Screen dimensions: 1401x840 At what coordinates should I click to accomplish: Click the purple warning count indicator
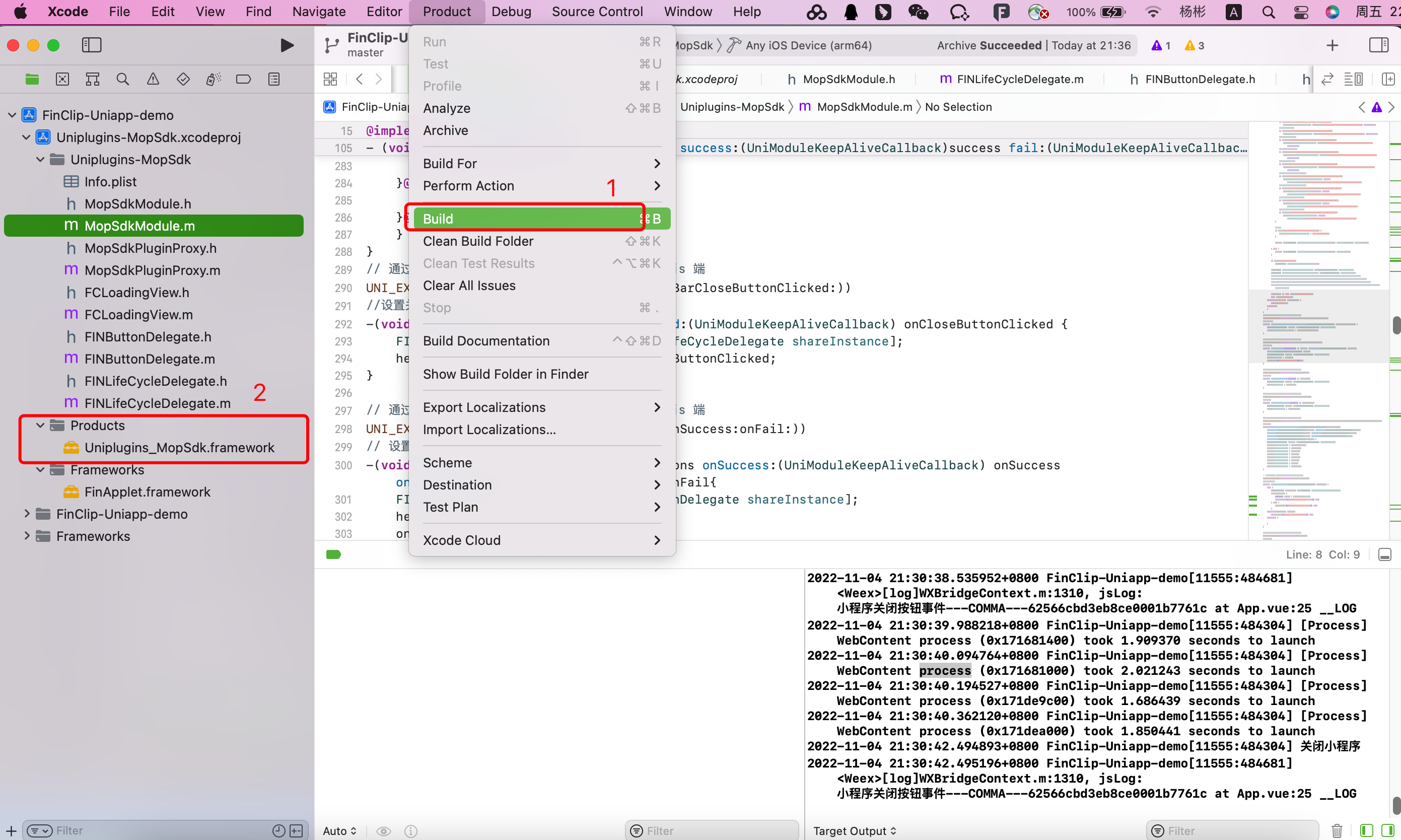[1160, 45]
